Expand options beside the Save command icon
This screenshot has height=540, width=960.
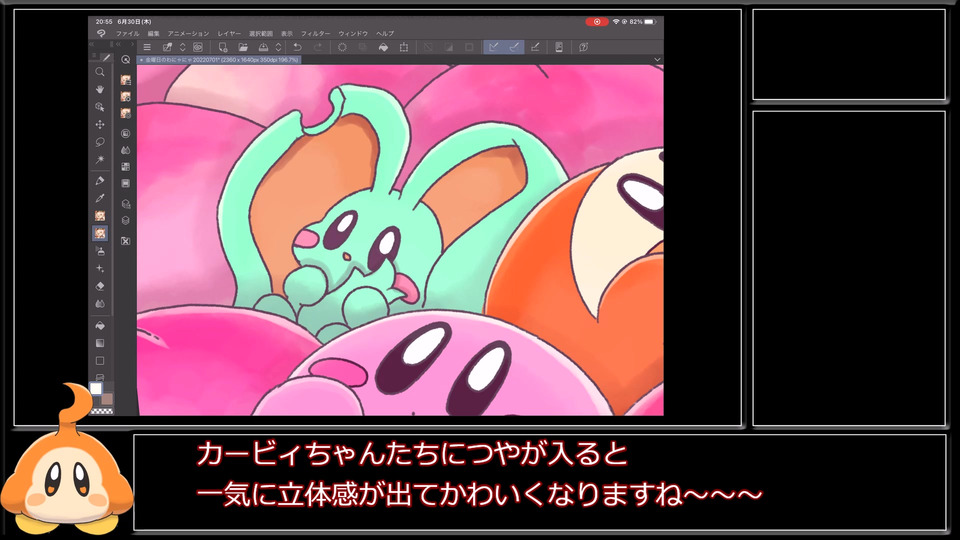tap(278, 47)
